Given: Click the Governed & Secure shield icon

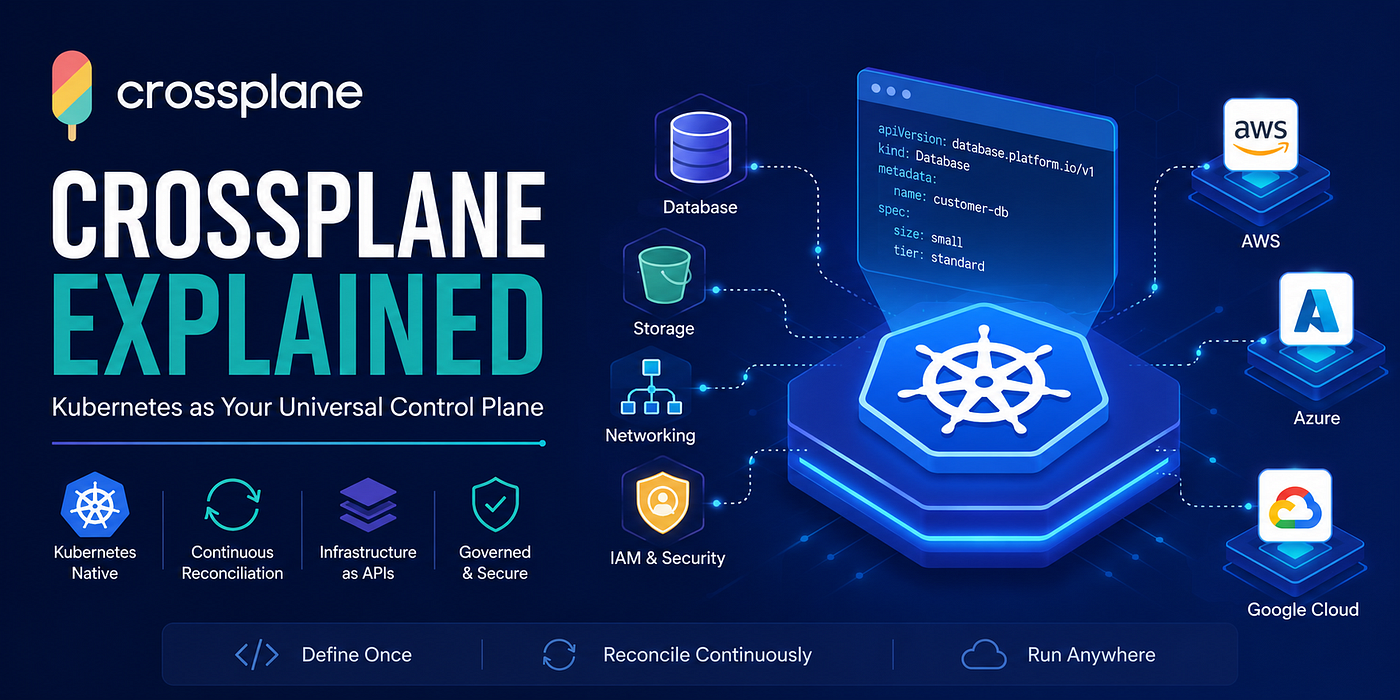Looking at the screenshot, I should pos(495,505).
